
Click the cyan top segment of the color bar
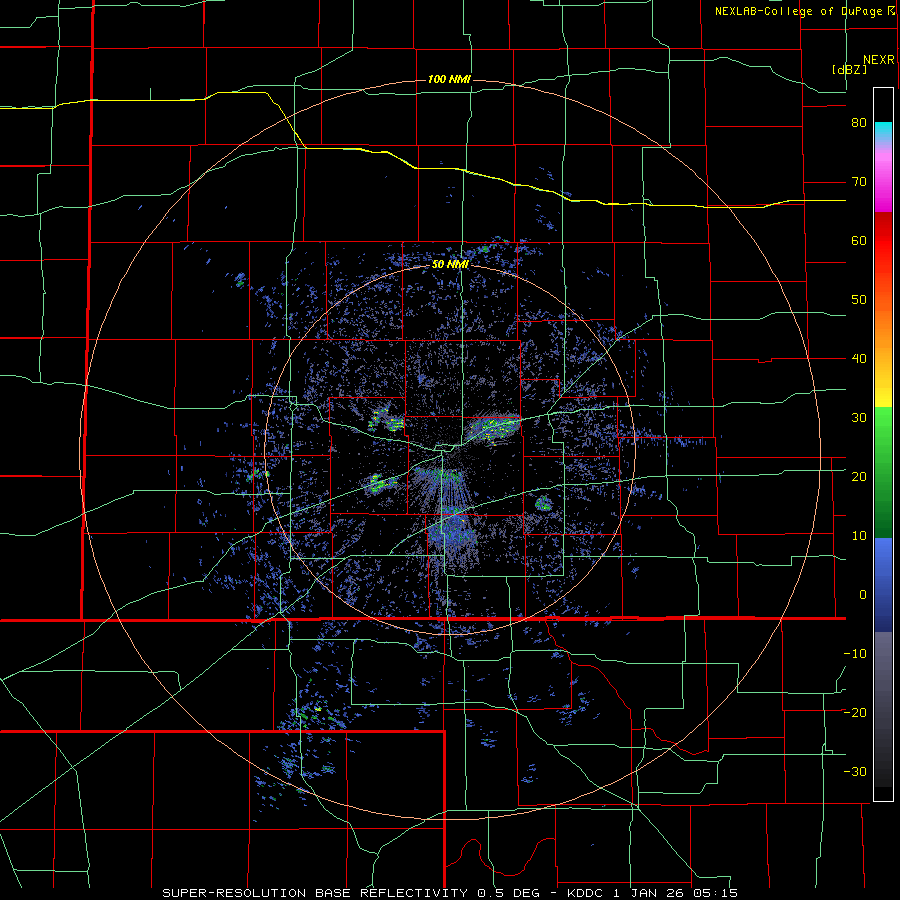(x=883, y=132)
